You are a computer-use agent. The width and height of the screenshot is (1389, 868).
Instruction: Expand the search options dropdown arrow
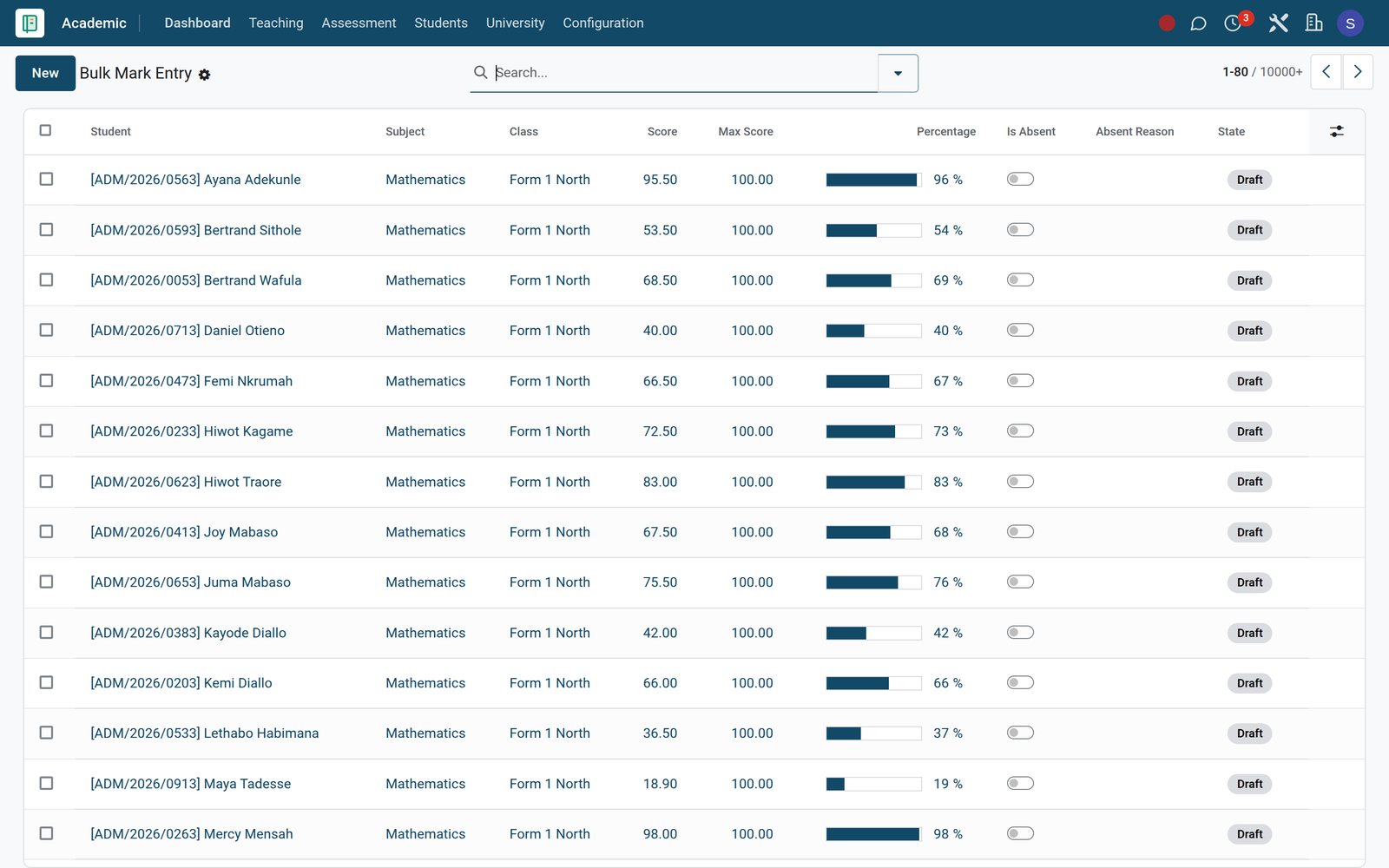click(x=898, y=73)
